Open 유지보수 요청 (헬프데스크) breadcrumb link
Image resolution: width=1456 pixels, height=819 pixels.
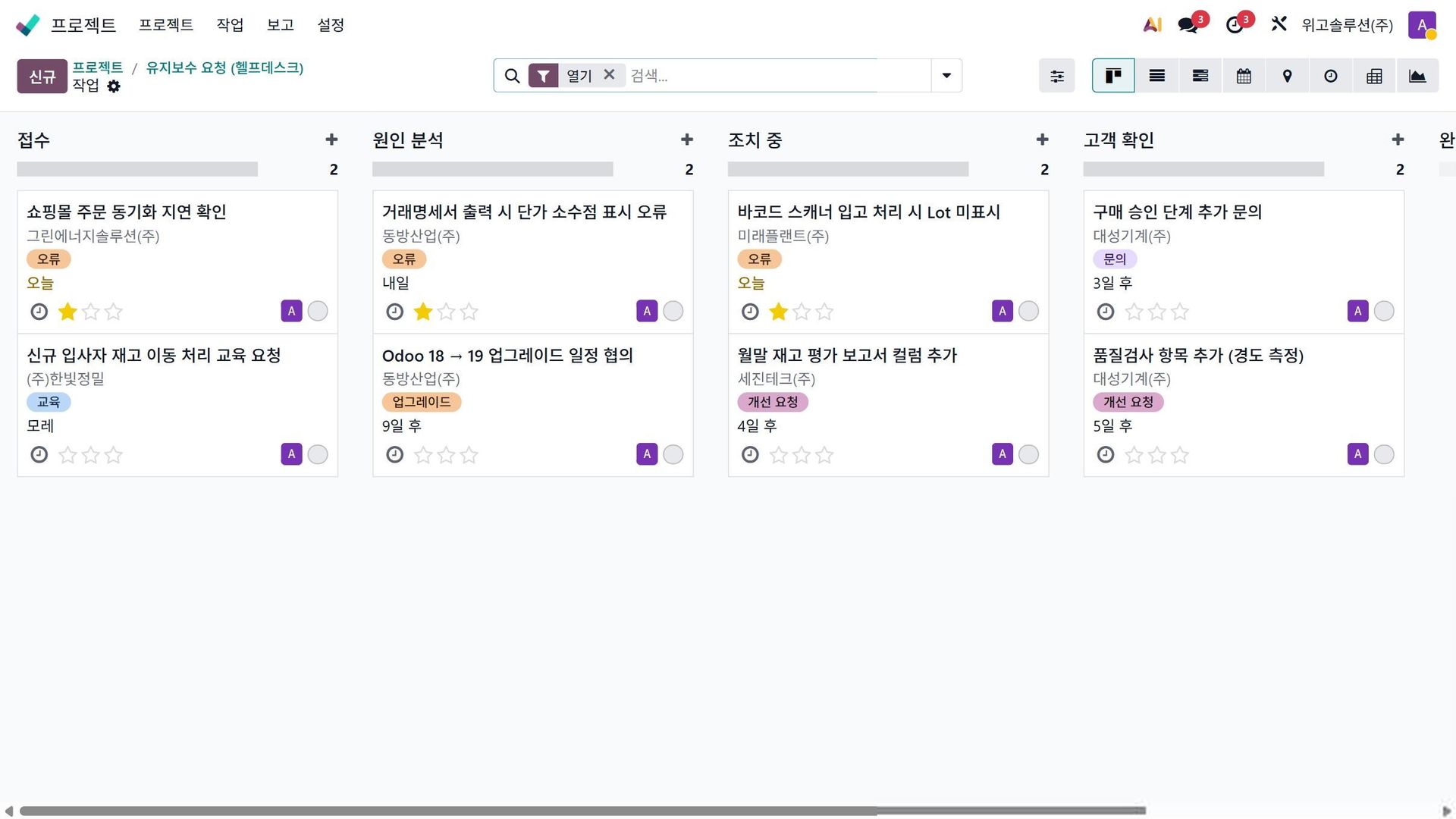(224, 67)
